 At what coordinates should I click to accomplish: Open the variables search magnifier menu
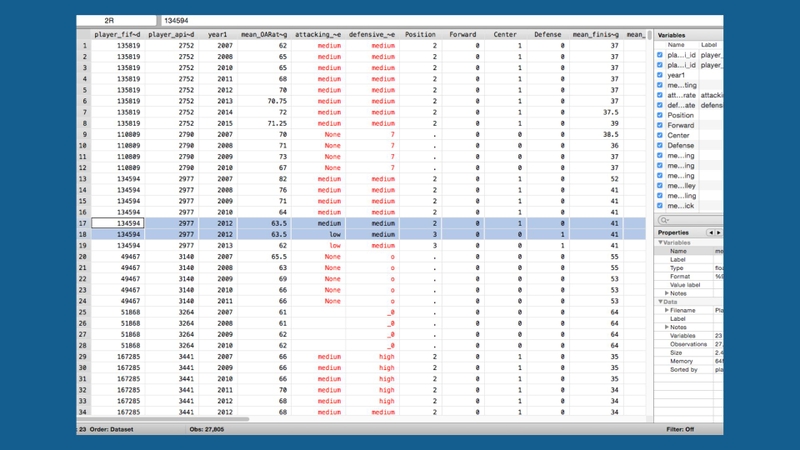(664, 220)
